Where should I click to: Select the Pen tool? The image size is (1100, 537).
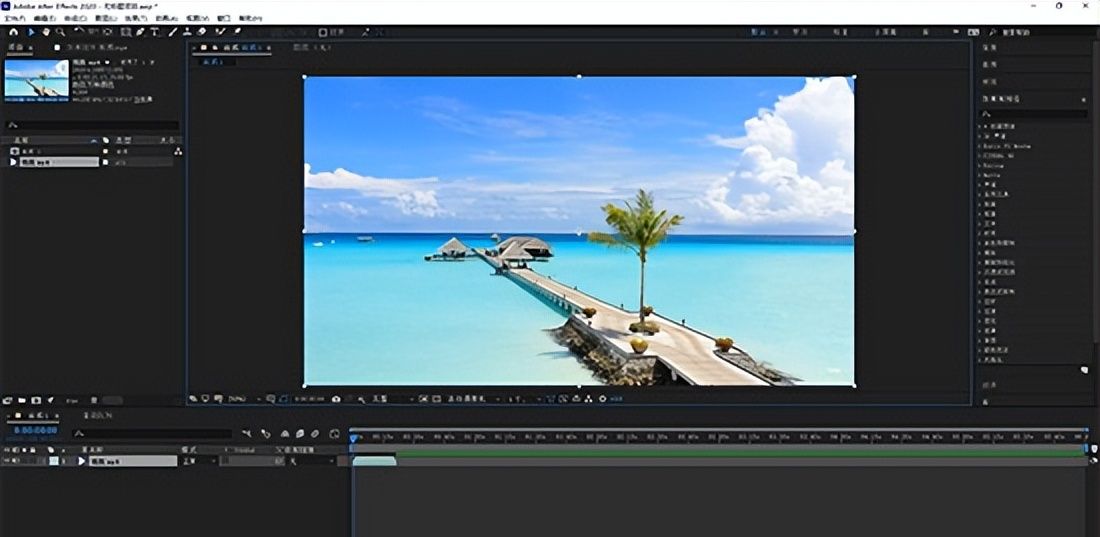140,32
